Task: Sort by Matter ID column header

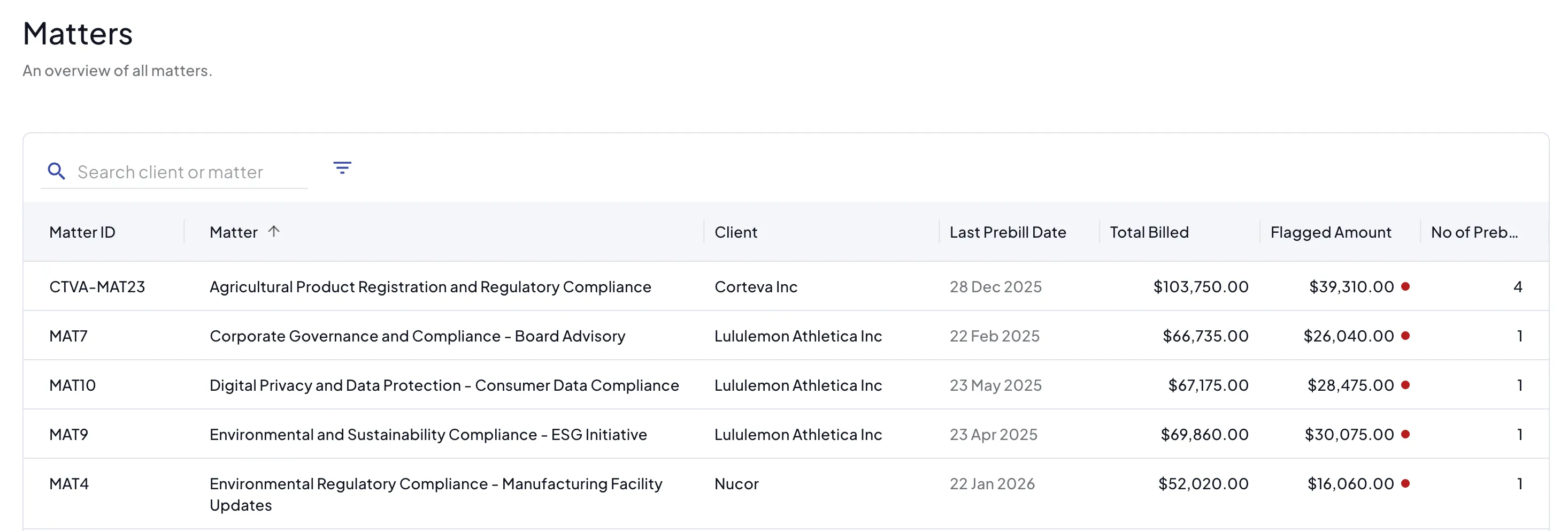Action: [x=82, y=232]
